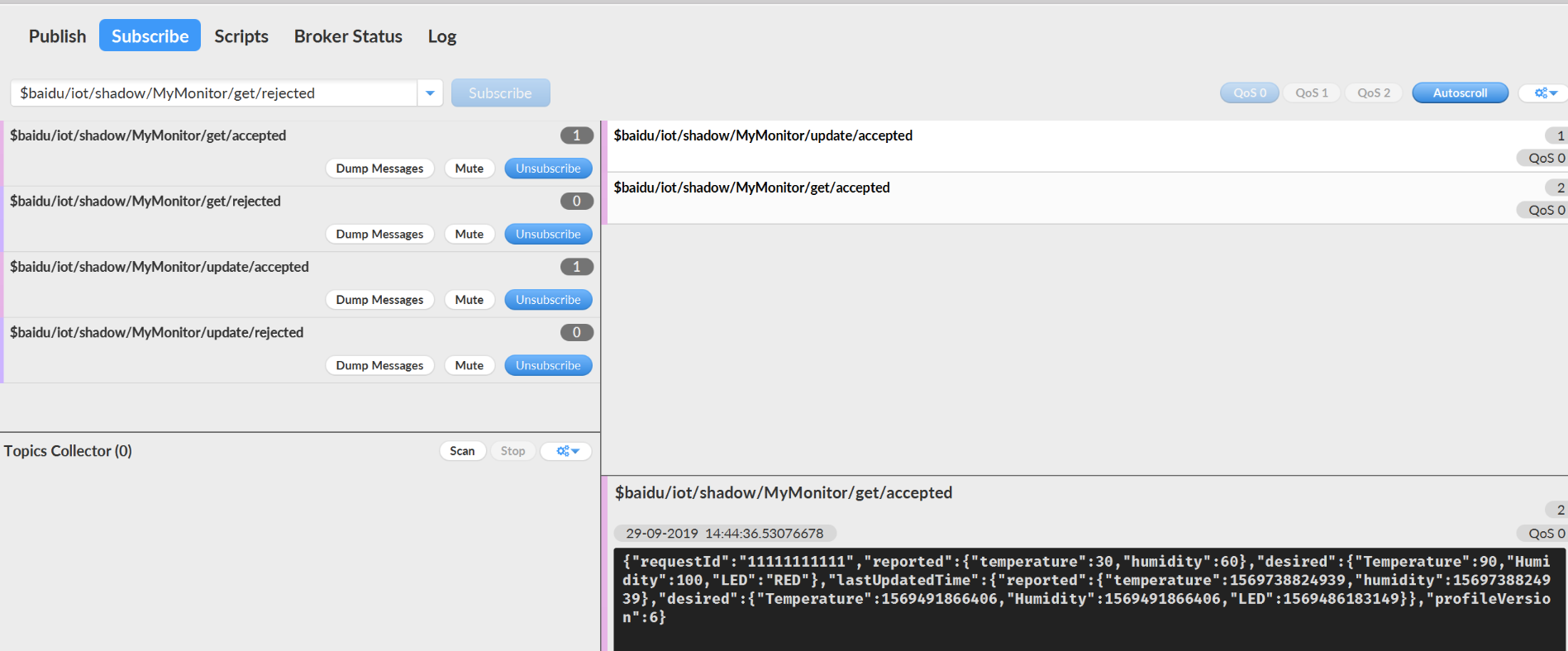Select QoS 0 option

1250,93
